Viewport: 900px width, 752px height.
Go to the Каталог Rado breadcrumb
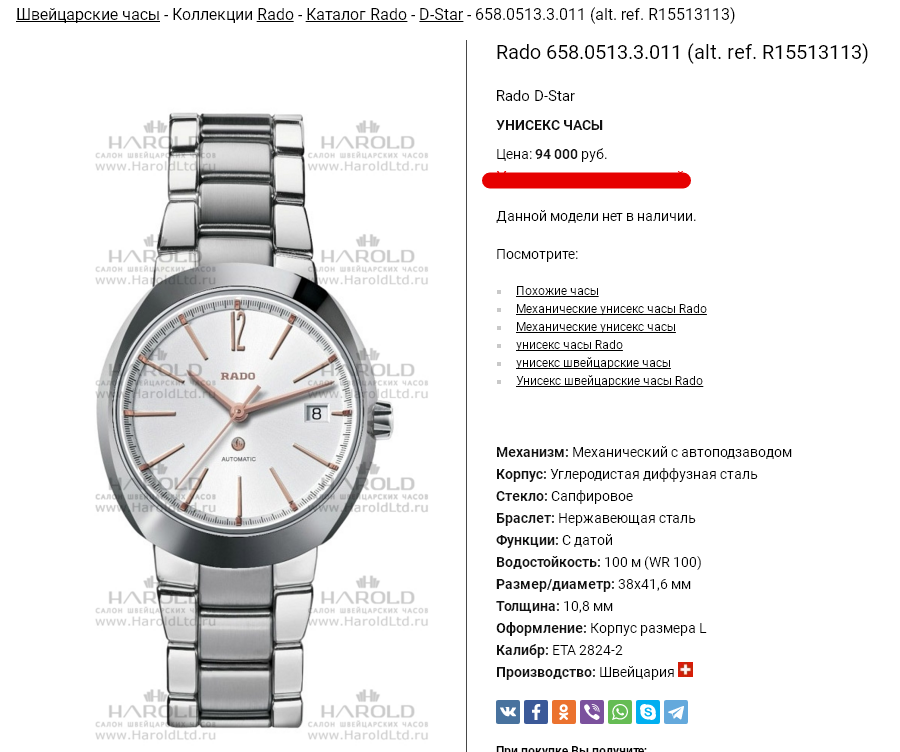[356, 14]
